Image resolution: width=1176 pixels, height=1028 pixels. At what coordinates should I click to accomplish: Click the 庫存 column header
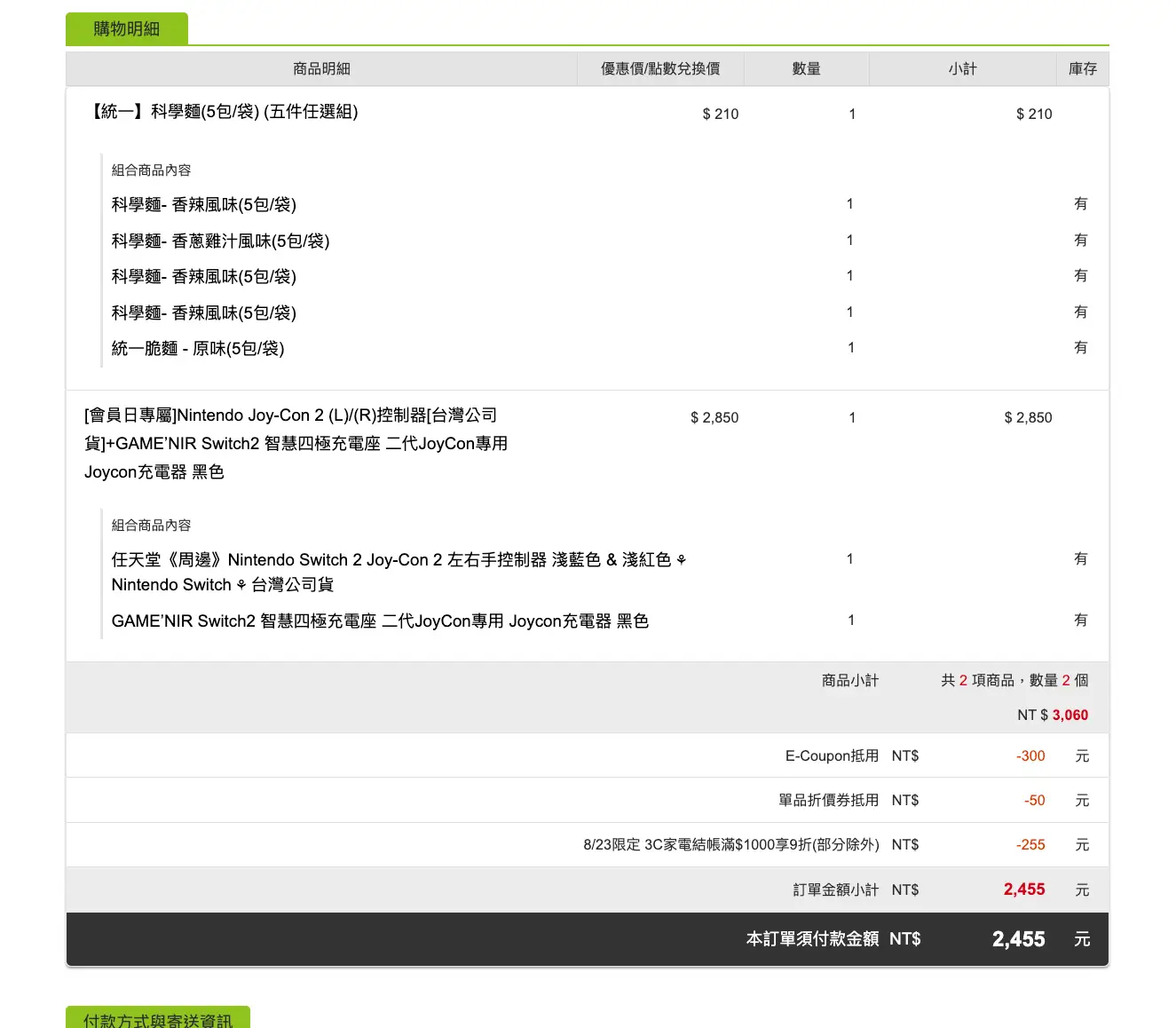point(1082,69)
